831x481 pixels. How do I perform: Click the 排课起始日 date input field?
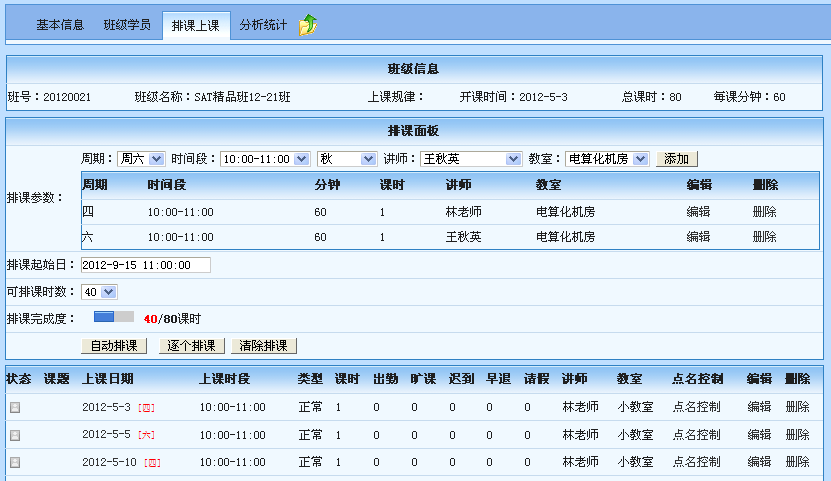(146, 265)
